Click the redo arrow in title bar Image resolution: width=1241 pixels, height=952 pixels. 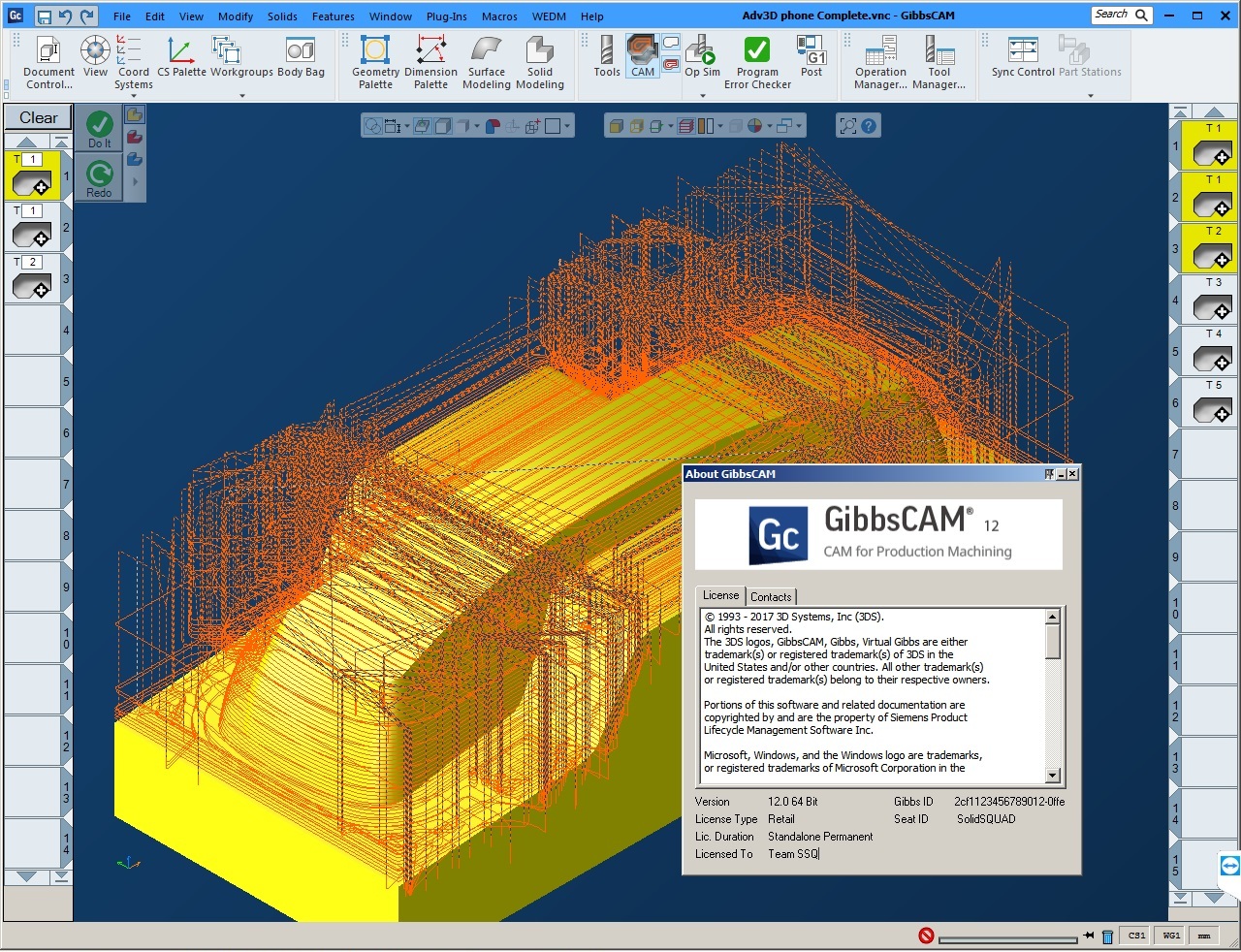(87, 16)
